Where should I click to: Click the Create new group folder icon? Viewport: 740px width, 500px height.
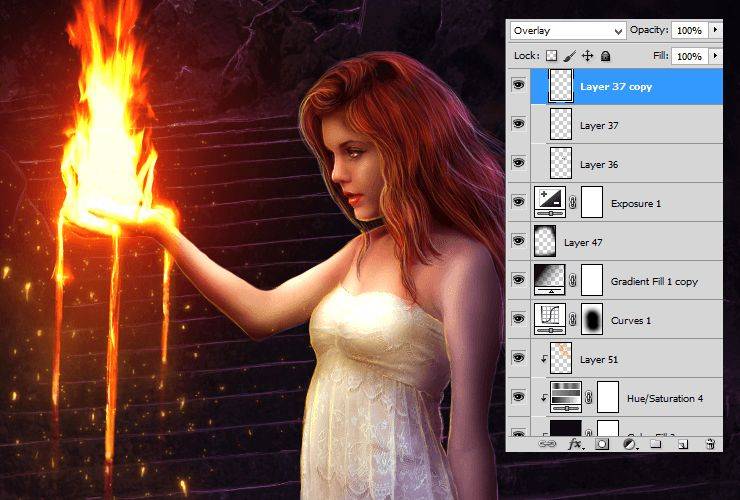[655, 444]
